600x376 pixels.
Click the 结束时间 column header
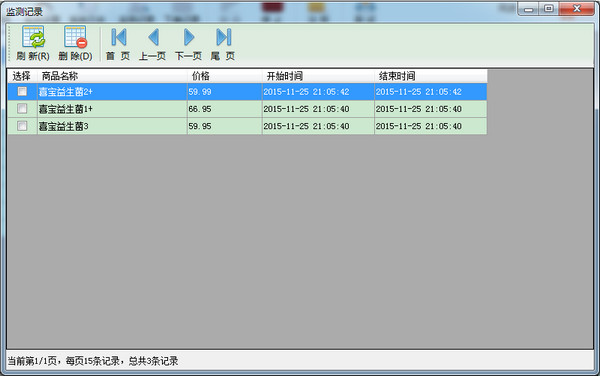coord(430,76)
